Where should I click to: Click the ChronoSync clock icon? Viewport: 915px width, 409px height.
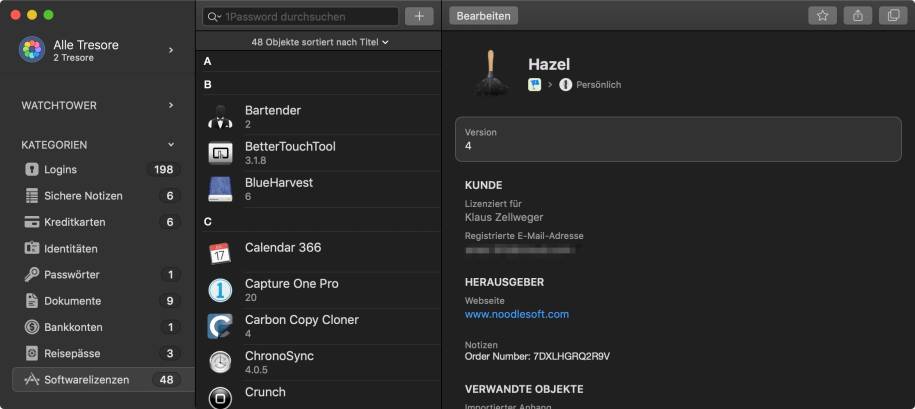(x=220, y=362)
